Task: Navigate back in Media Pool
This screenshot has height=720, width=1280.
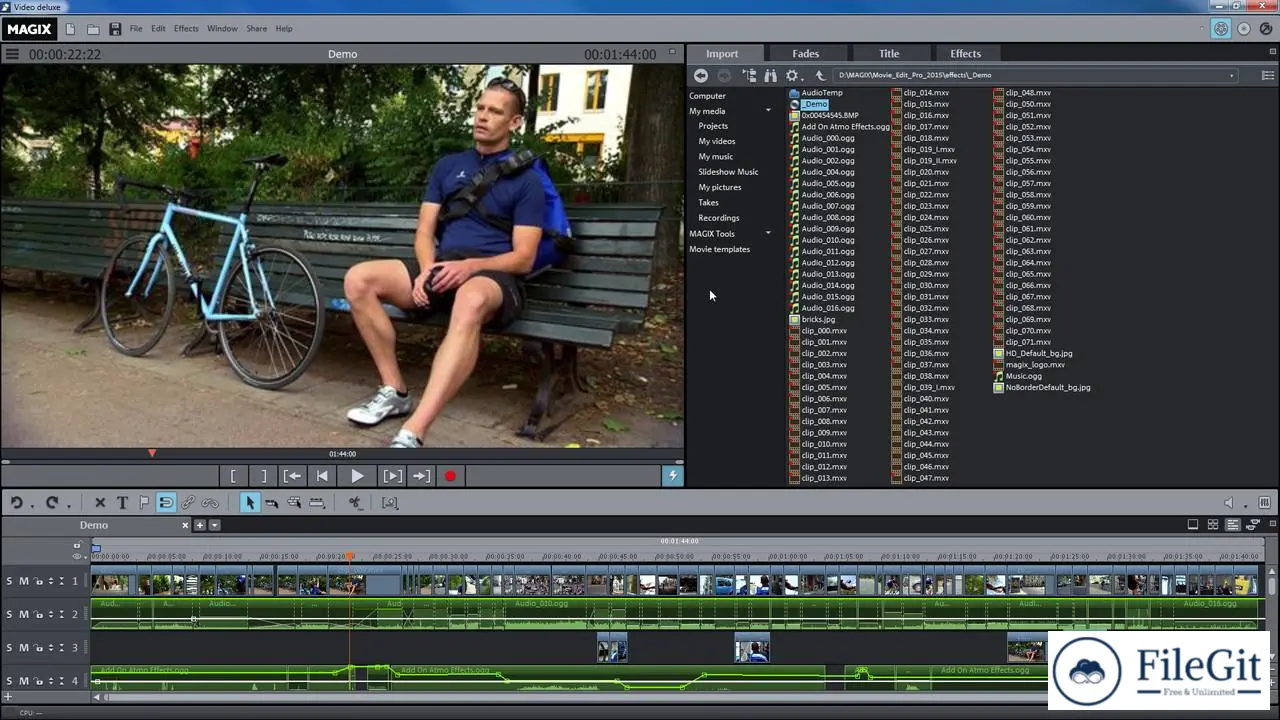Action: (x=701, y=75)
